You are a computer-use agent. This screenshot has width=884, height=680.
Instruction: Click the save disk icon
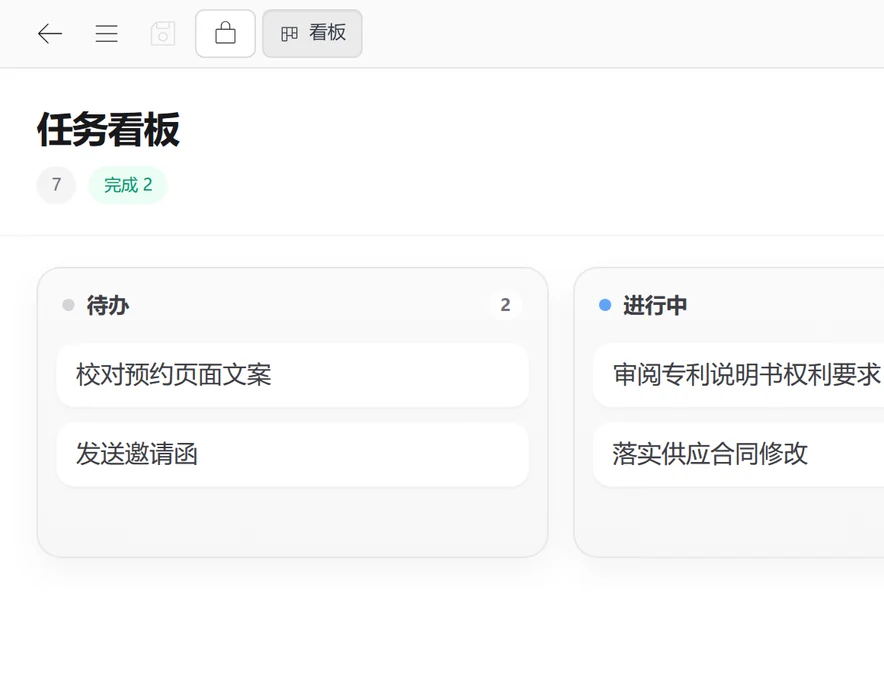[163, 34]
